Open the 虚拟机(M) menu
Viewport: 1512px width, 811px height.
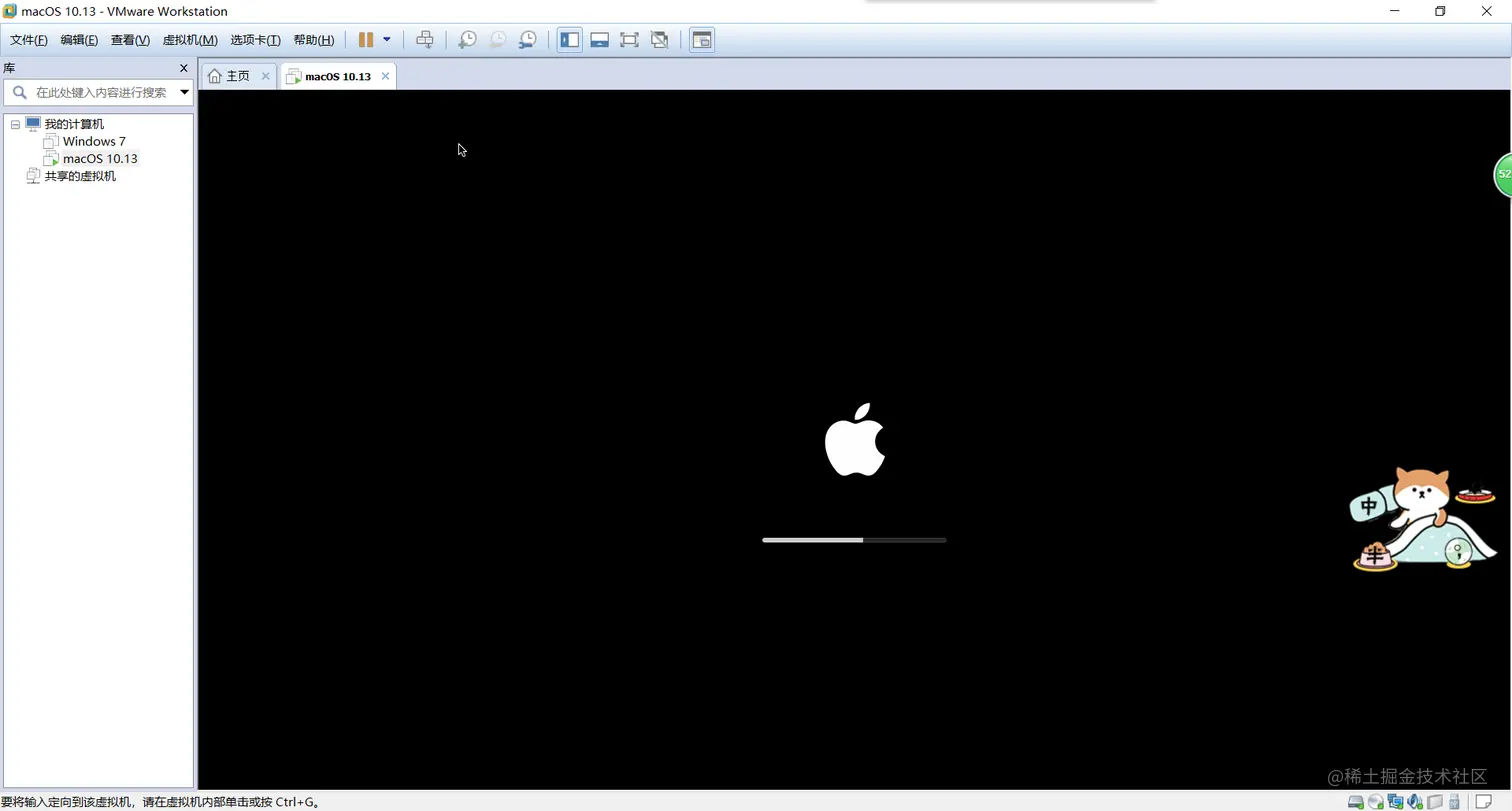pos(190,40)
